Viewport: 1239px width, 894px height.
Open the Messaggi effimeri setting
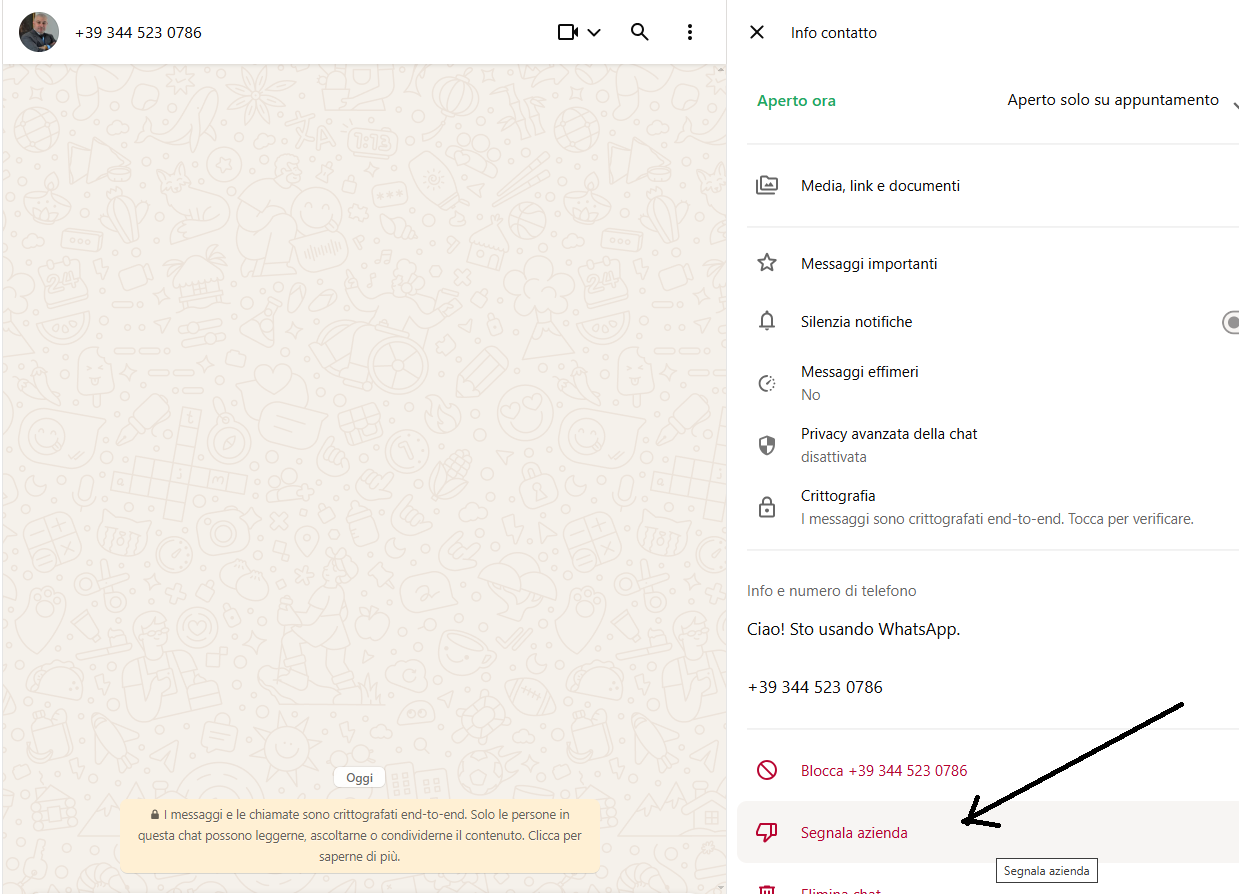[859, 383]
